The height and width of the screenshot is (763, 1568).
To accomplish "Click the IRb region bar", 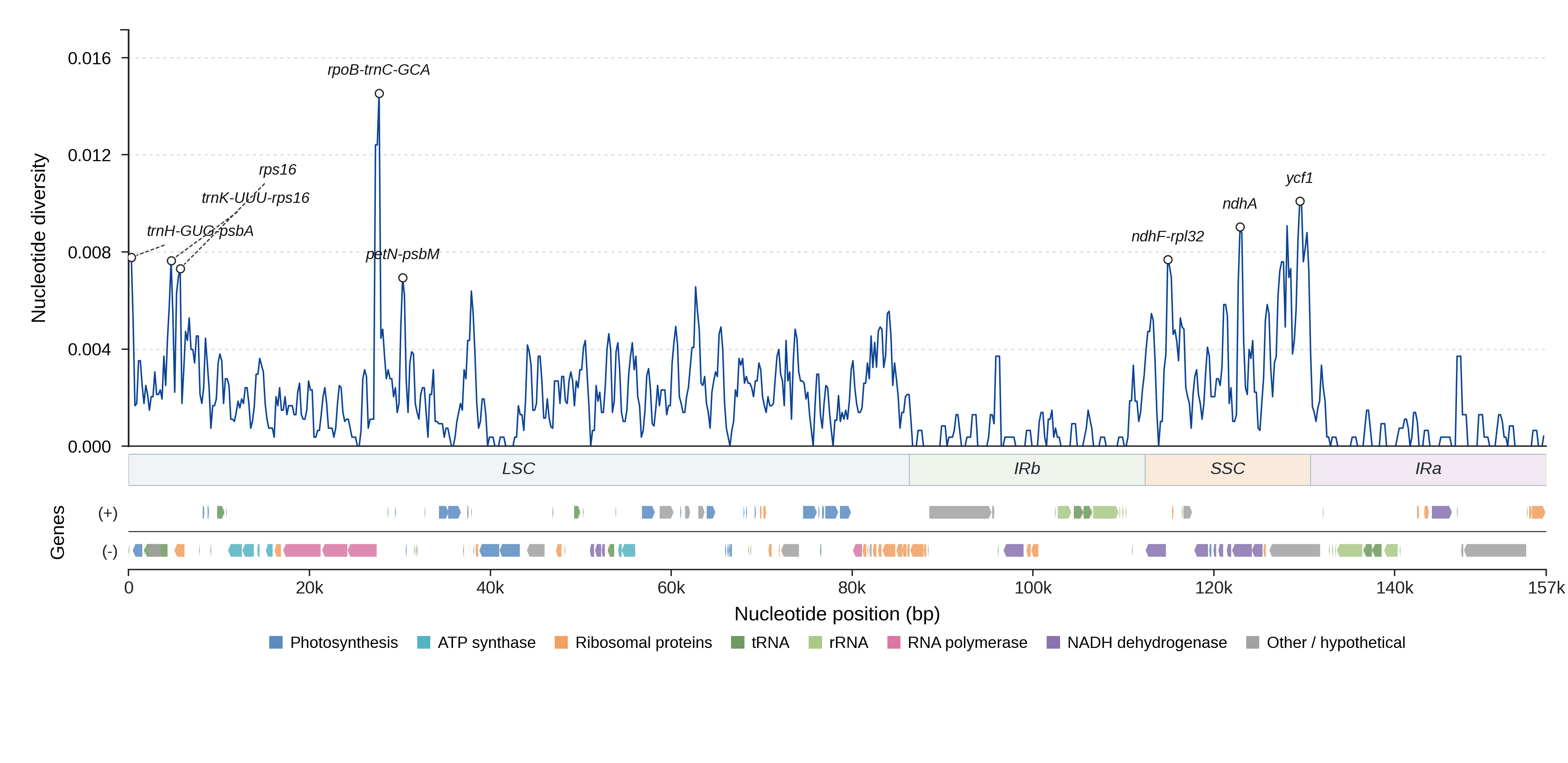I will point(1027,469).
